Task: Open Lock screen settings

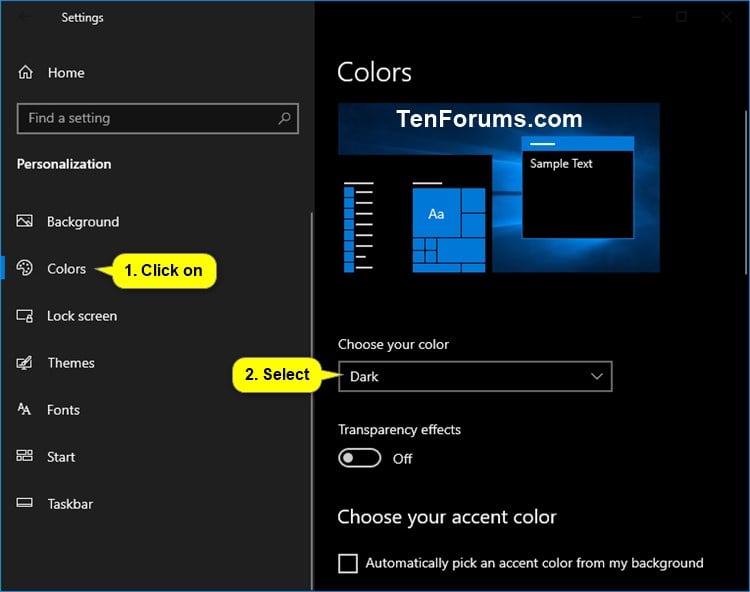Action: tap(82, 316)
